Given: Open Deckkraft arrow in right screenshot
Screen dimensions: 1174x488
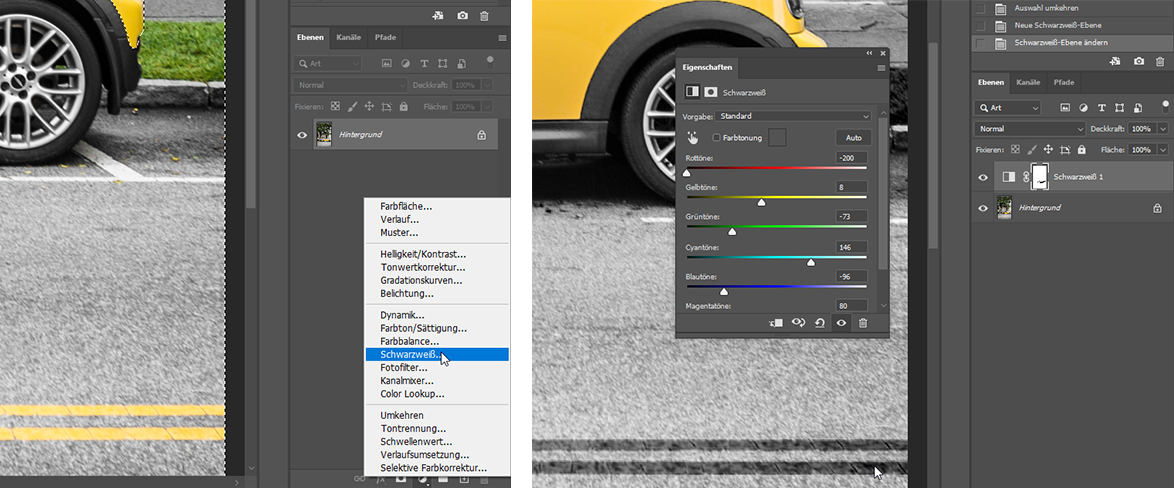Looking at the screenshot, I should pos(1162,129).
